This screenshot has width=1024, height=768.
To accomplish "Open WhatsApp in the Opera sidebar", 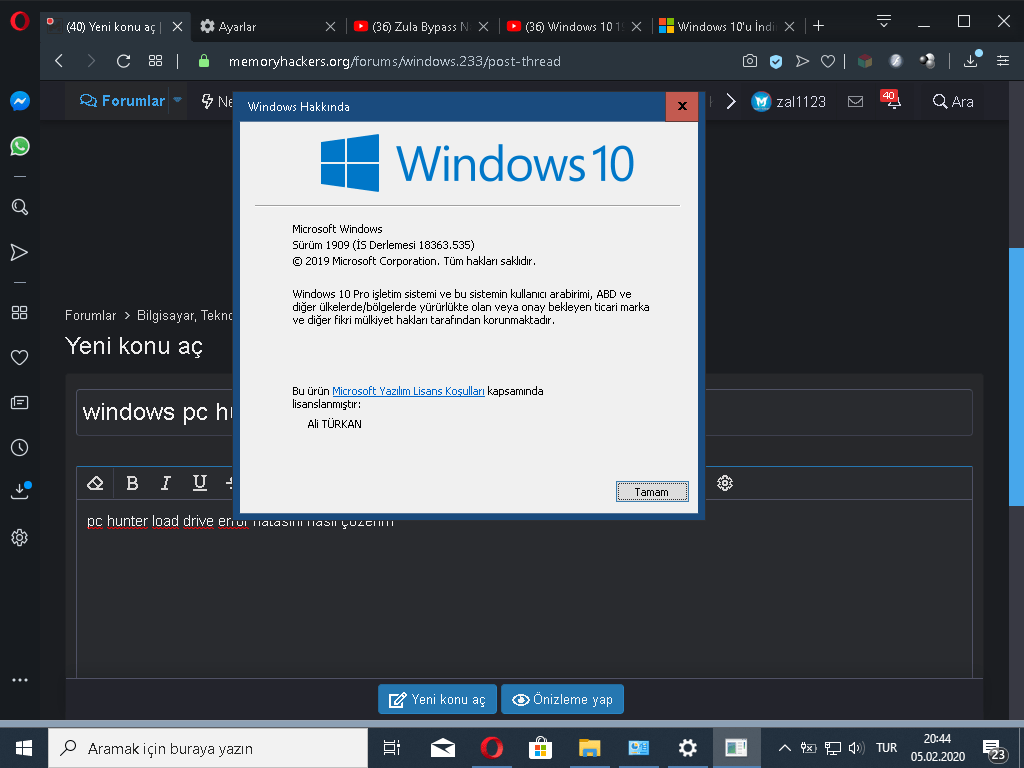I will pyautogui.click(x=20, y=146).
